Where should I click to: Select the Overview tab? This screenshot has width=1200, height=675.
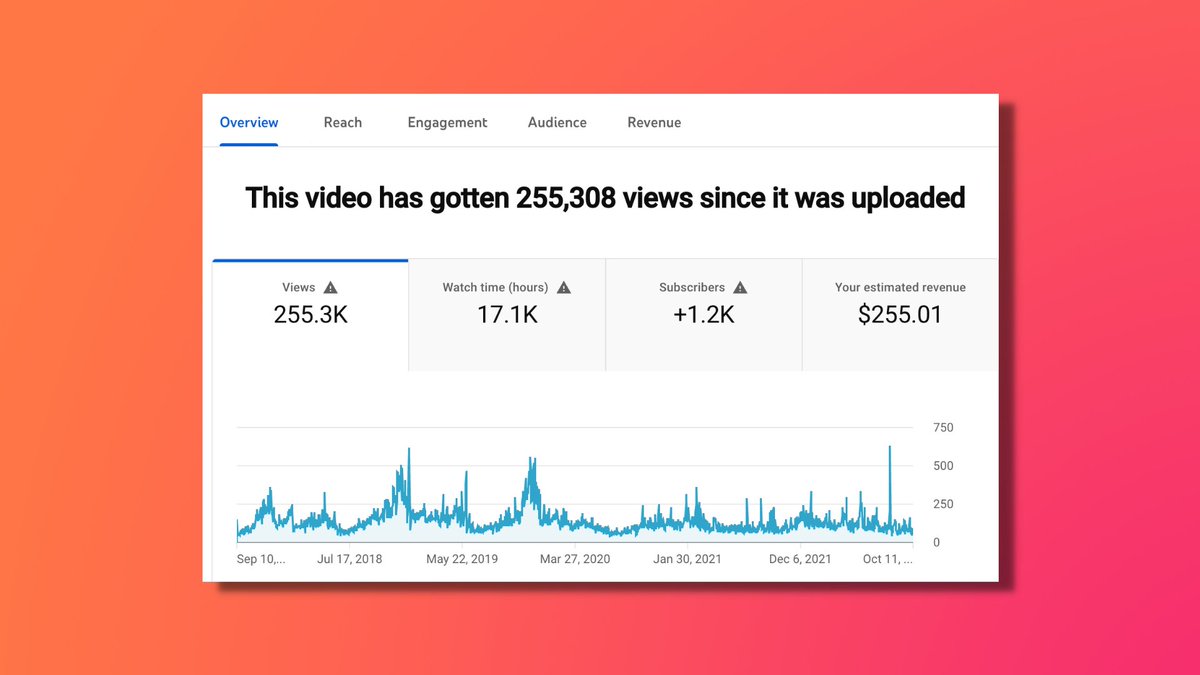248,122
